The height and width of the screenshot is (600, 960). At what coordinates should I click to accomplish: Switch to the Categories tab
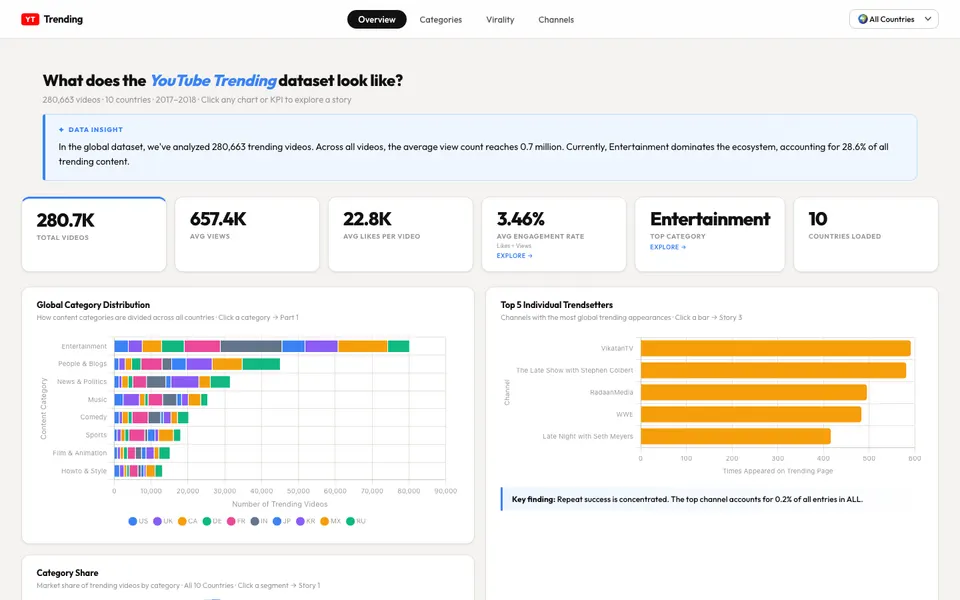pos(441,20)
